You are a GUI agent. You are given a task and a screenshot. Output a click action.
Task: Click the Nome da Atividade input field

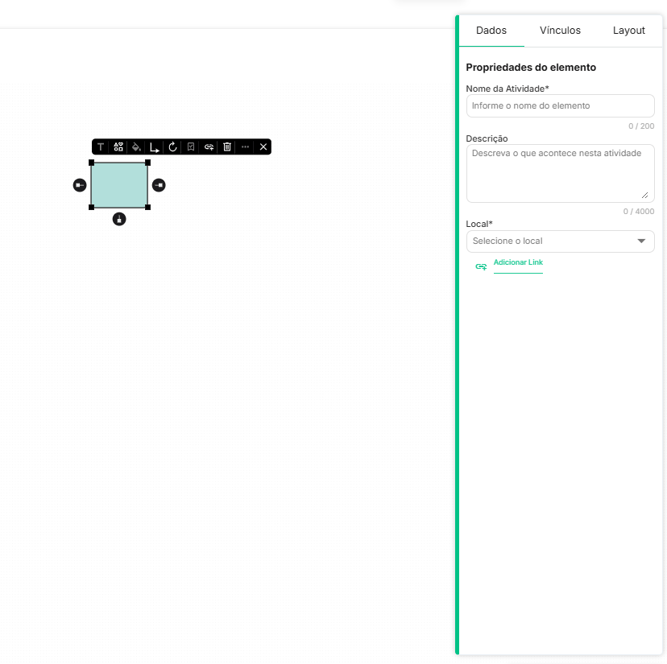coord(560,106)
